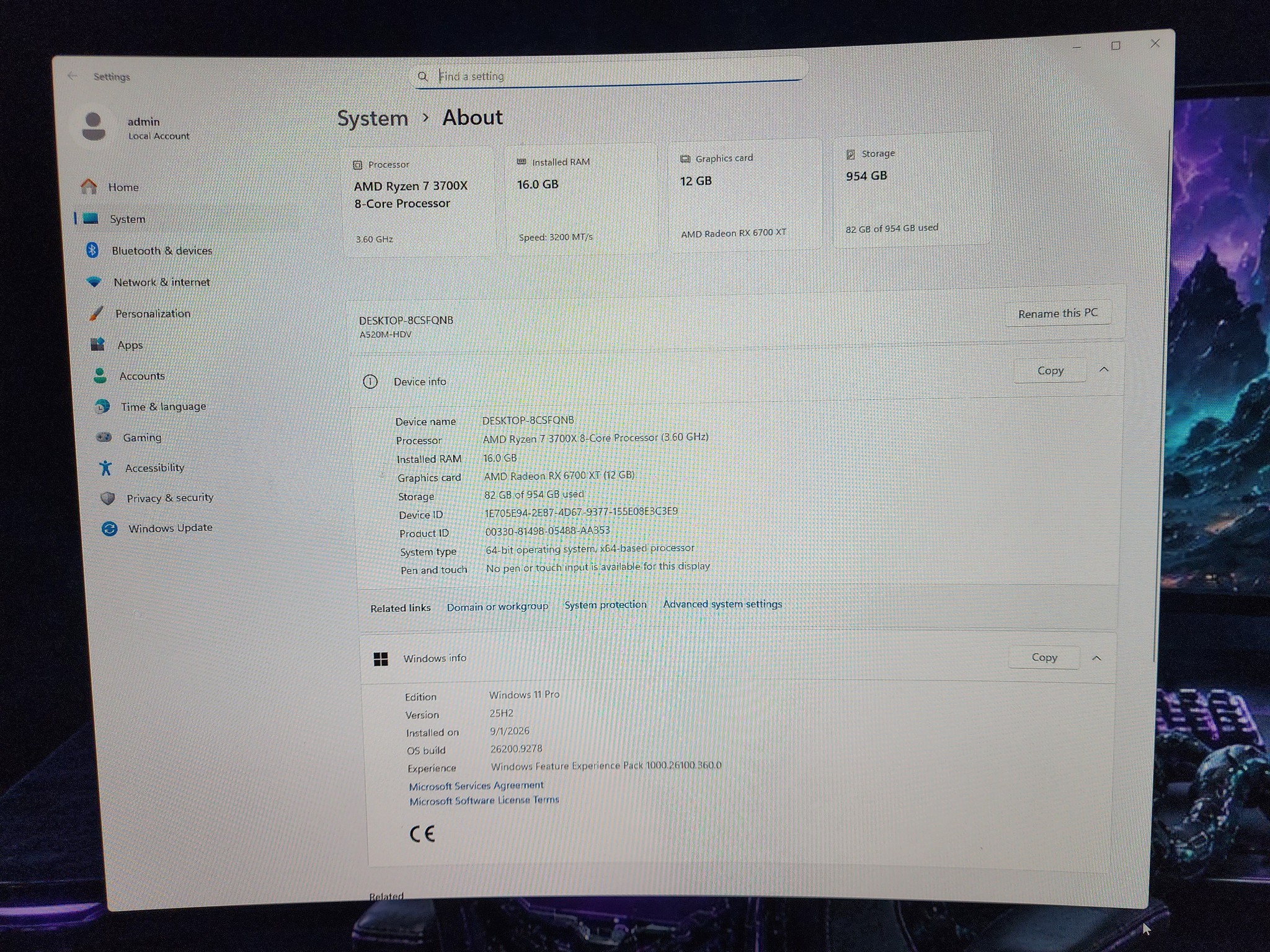Open Domain or workgroup link
This screenshot has width=1270, height=952.
click(497, 607)
